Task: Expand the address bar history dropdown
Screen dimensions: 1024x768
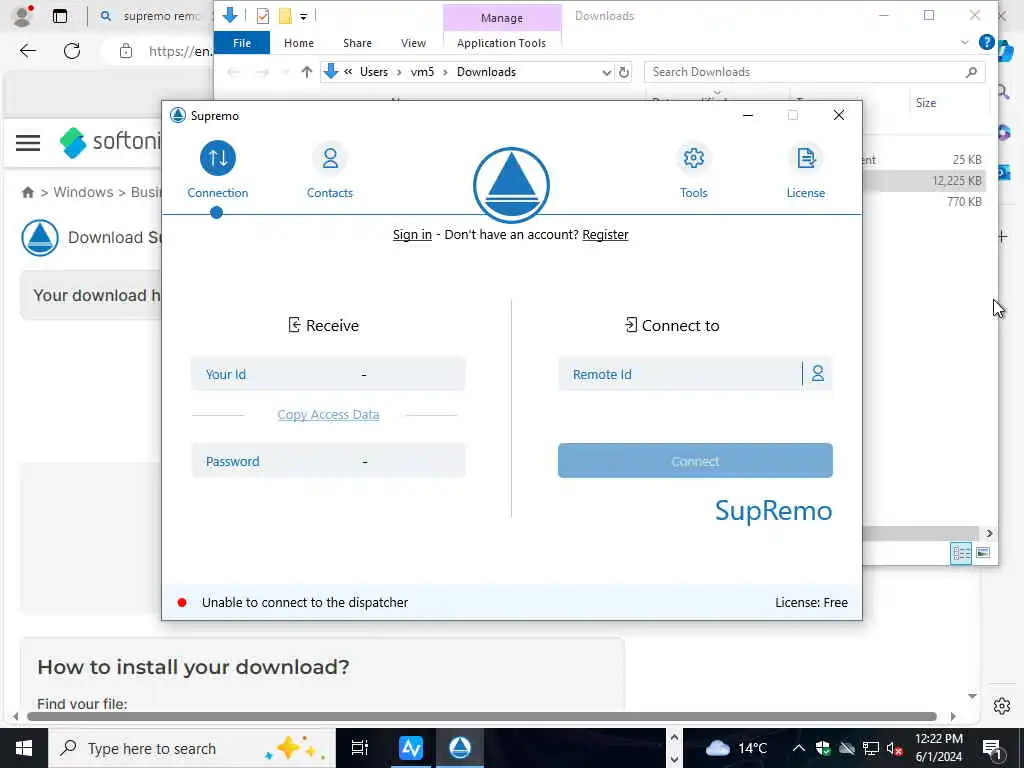Action: (x=606, y=72)
